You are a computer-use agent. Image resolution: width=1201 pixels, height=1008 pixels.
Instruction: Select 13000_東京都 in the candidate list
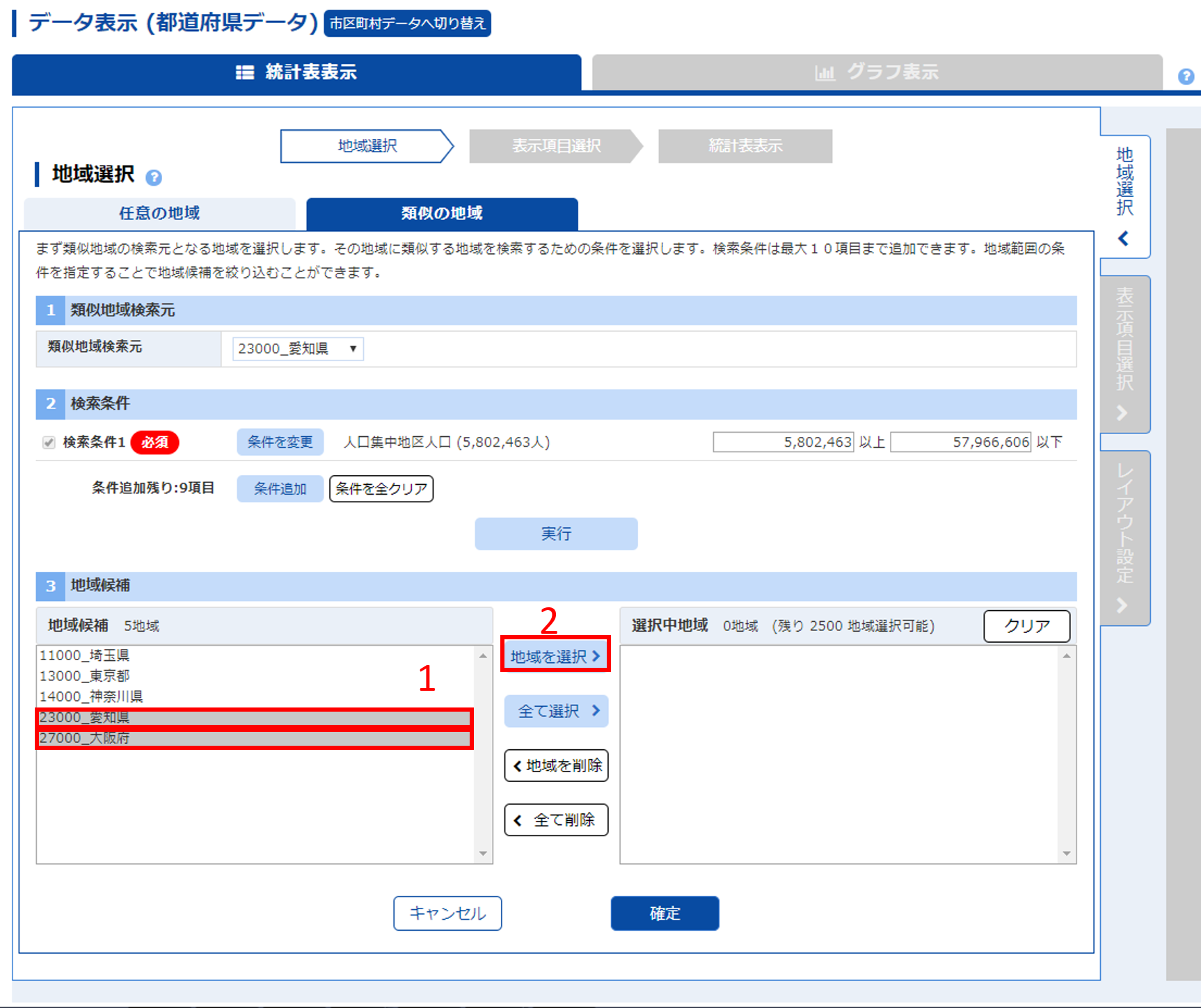click(x=85, y=676)
